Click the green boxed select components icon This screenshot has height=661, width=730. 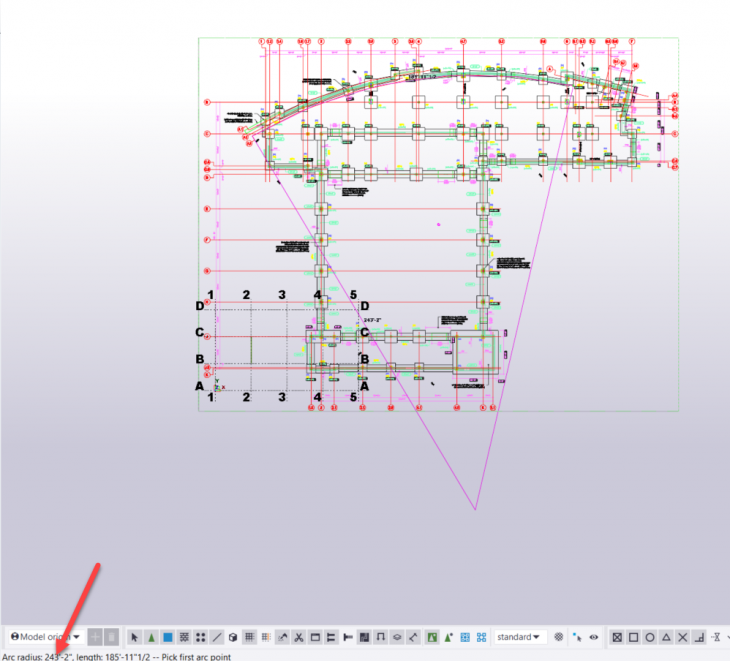click(x=432, y=637)
